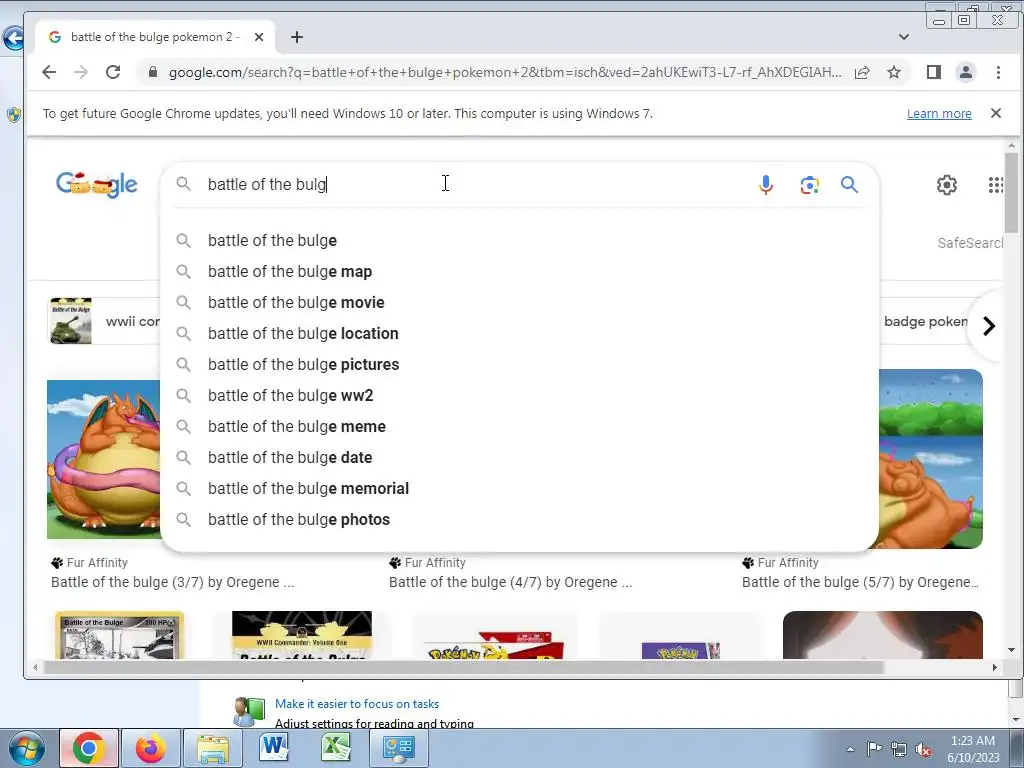Open the Charizard image result for Battle of the bulge (3/7)
This screenshot has width=1024, height=768.
tap(104, 459)
